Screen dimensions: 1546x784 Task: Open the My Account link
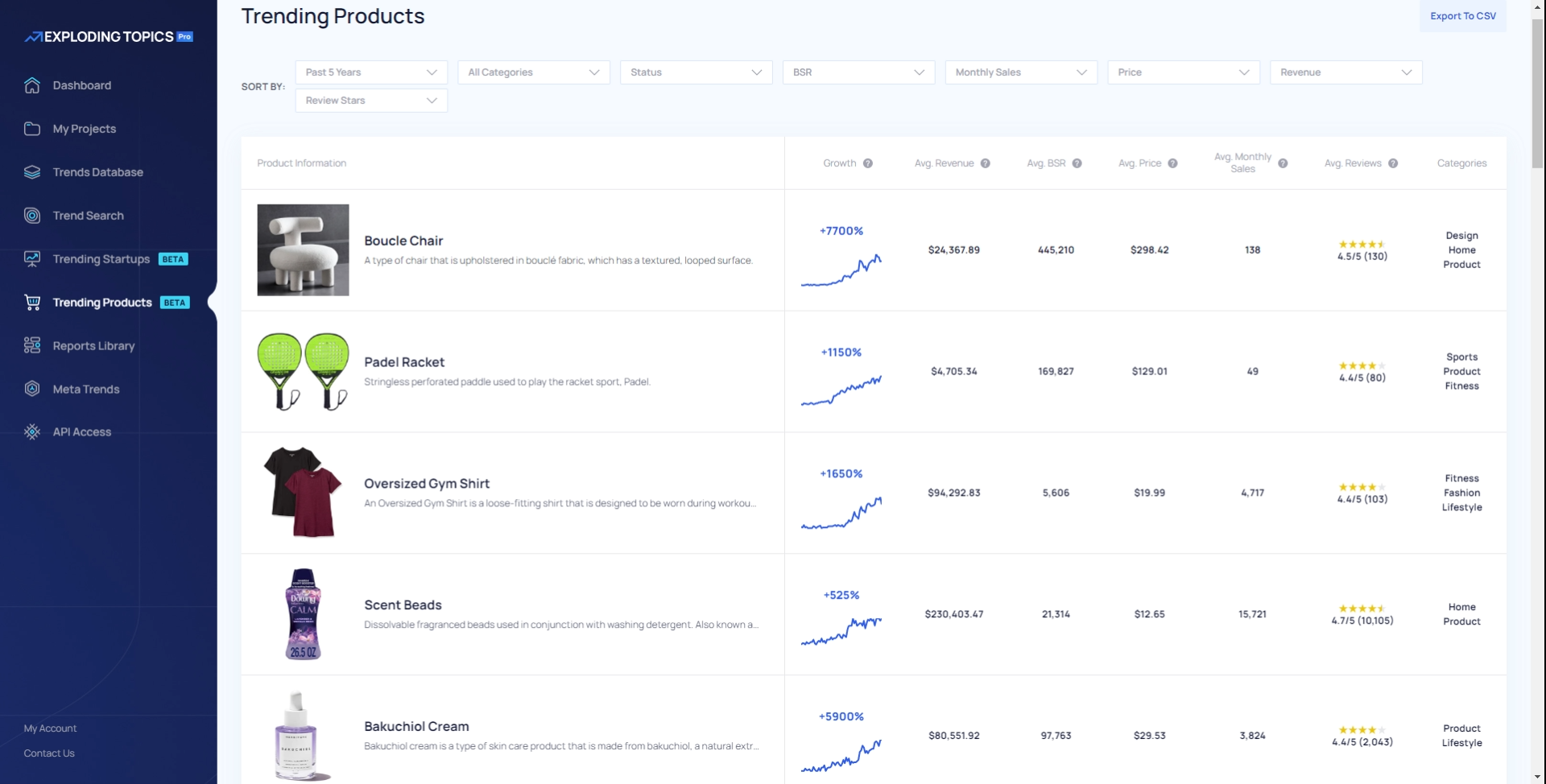point(50,728)
